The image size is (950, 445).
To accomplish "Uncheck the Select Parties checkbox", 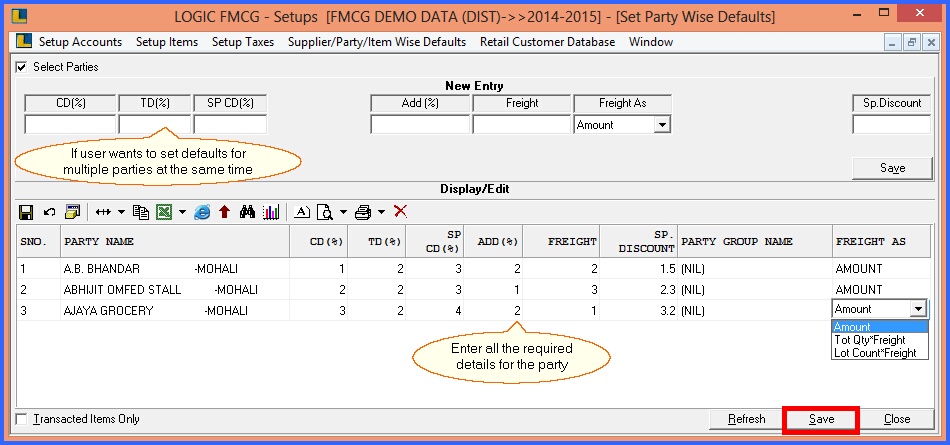I will pos(22,67).
